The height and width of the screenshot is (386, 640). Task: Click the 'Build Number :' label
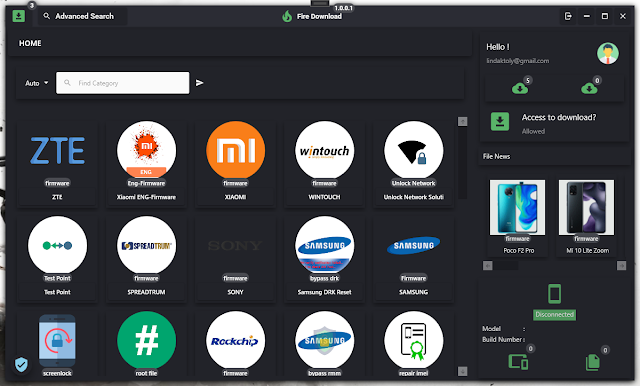click(504, 339)
